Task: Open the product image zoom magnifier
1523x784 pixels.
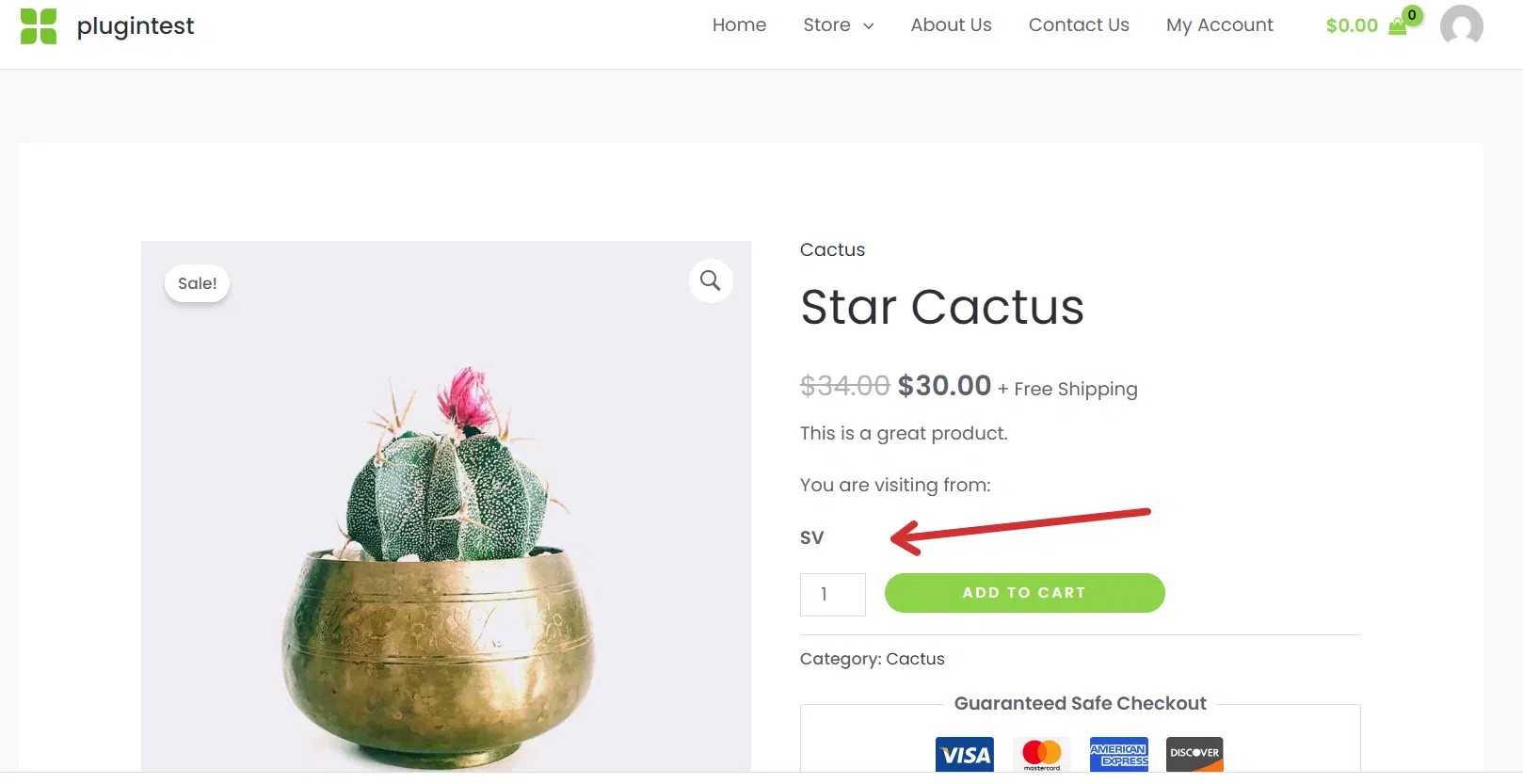Action: coord(711,280)
